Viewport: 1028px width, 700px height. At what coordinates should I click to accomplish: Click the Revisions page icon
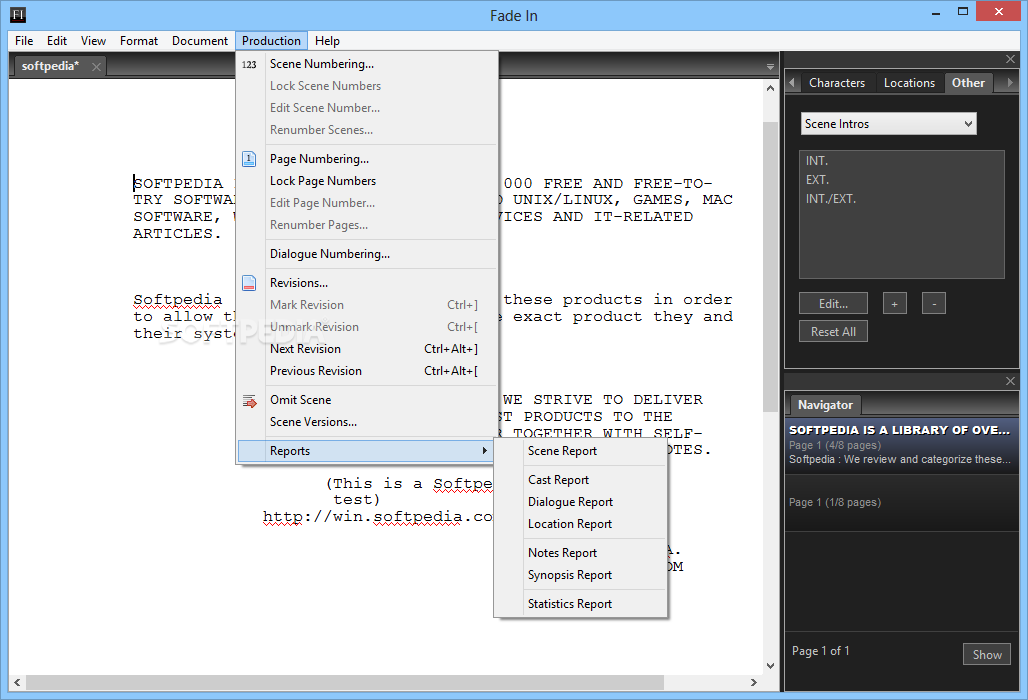tap(249, 283)
